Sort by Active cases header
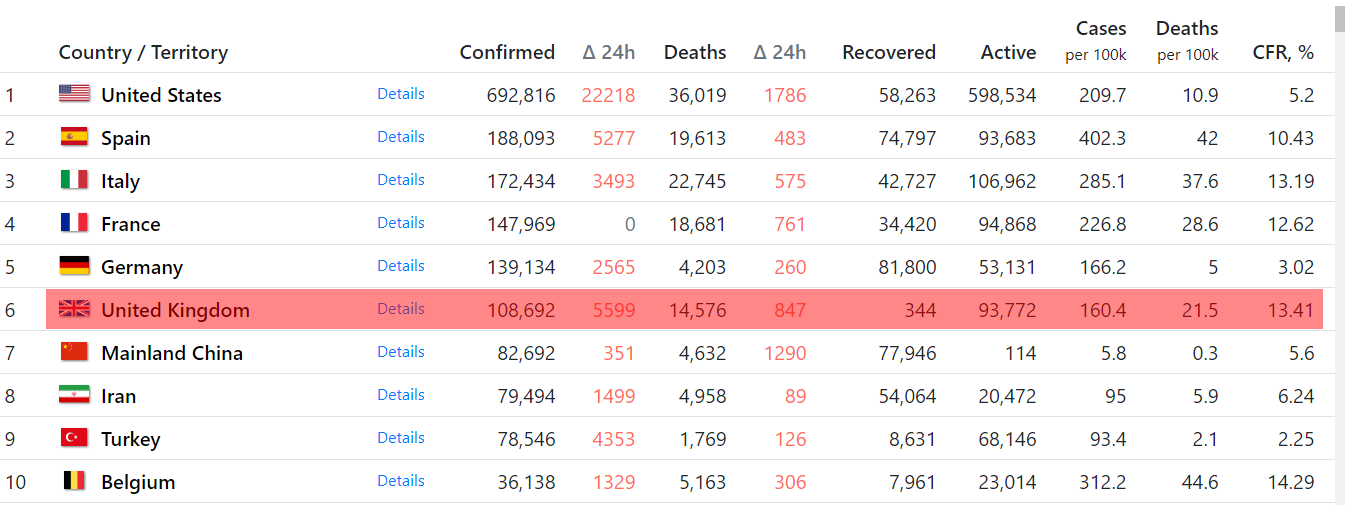 coord(1008,52)
